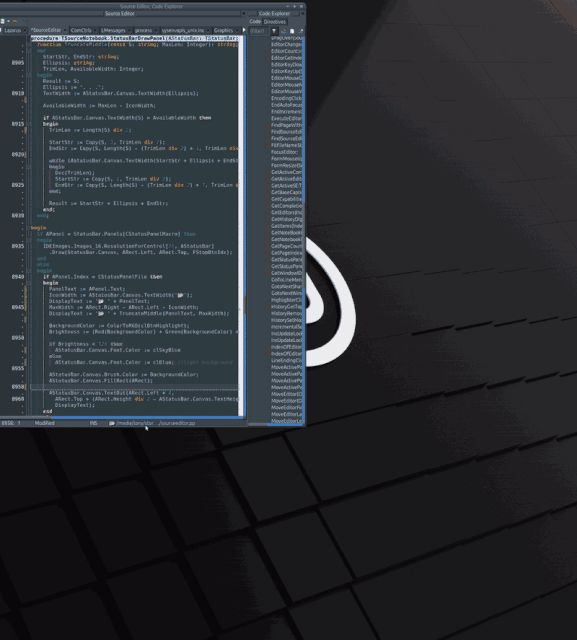The image size is (577, 640).
Task: Click the last icon in Code Explorer toolbar
Action: point(301,31)
